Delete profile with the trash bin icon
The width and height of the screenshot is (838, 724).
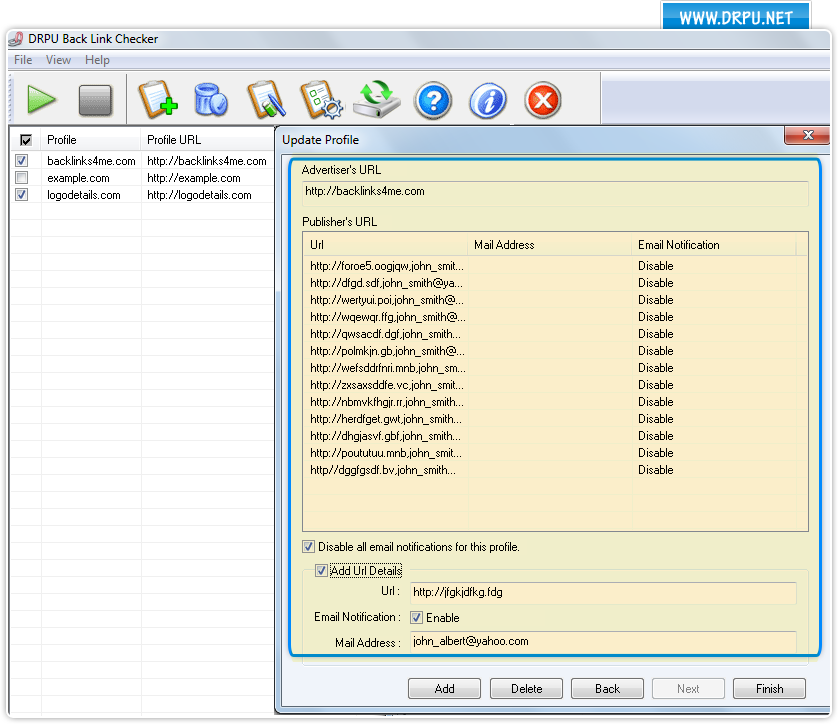(x=211, y=99)
